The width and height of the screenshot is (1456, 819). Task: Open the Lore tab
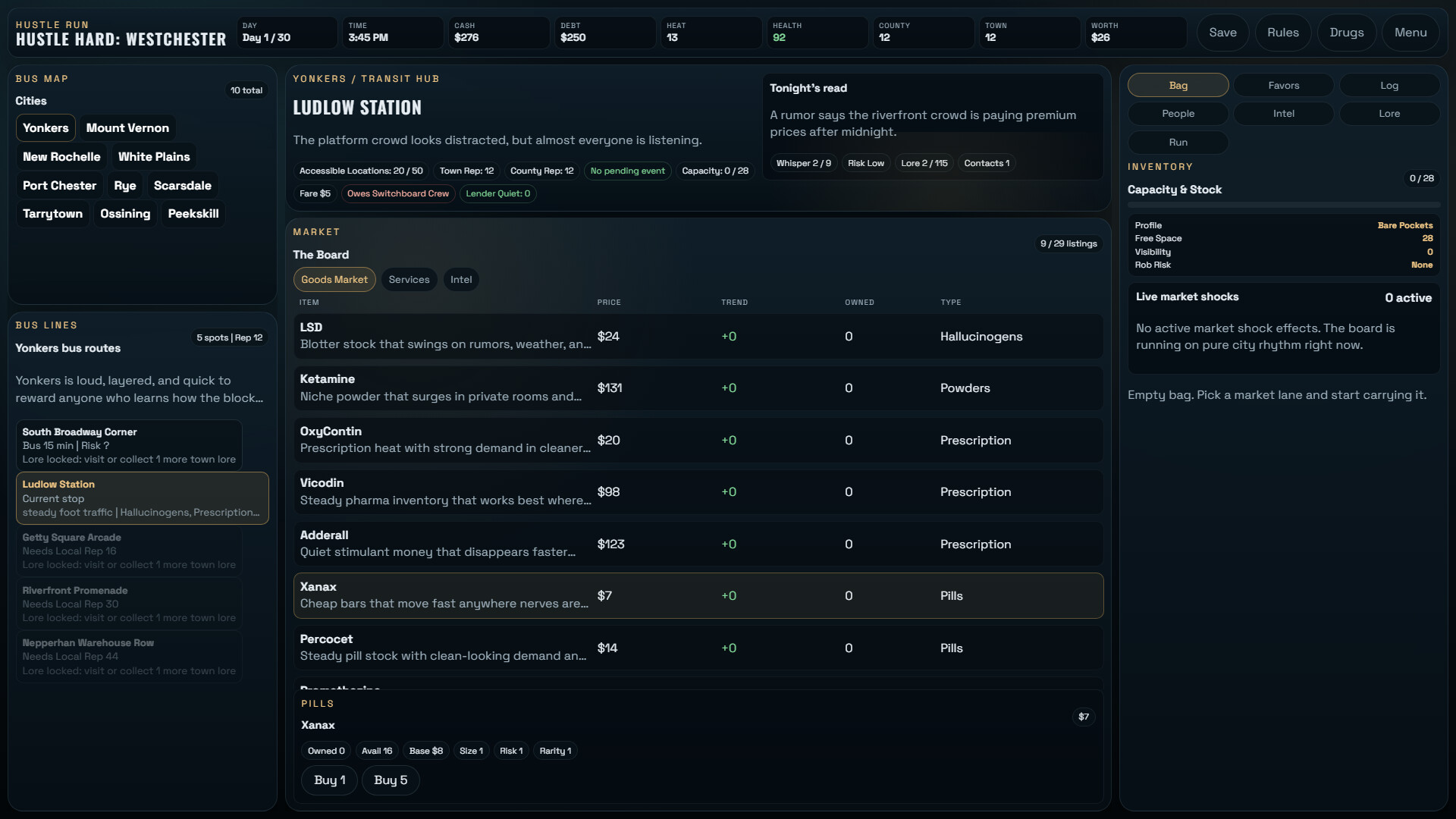(1389, 114)
